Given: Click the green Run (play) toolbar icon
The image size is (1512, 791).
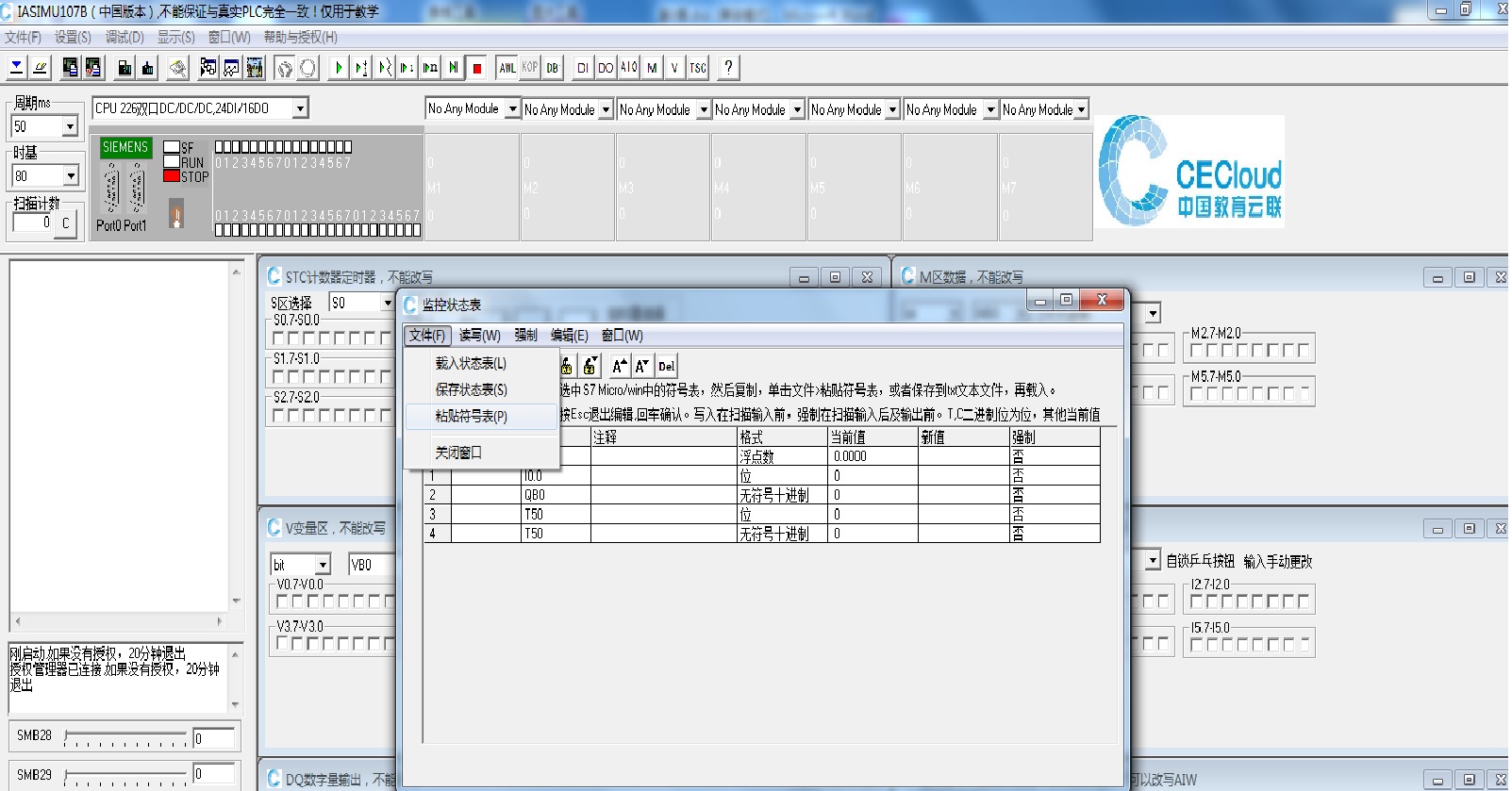Looking at the screenshot, I should coord(339,68).
